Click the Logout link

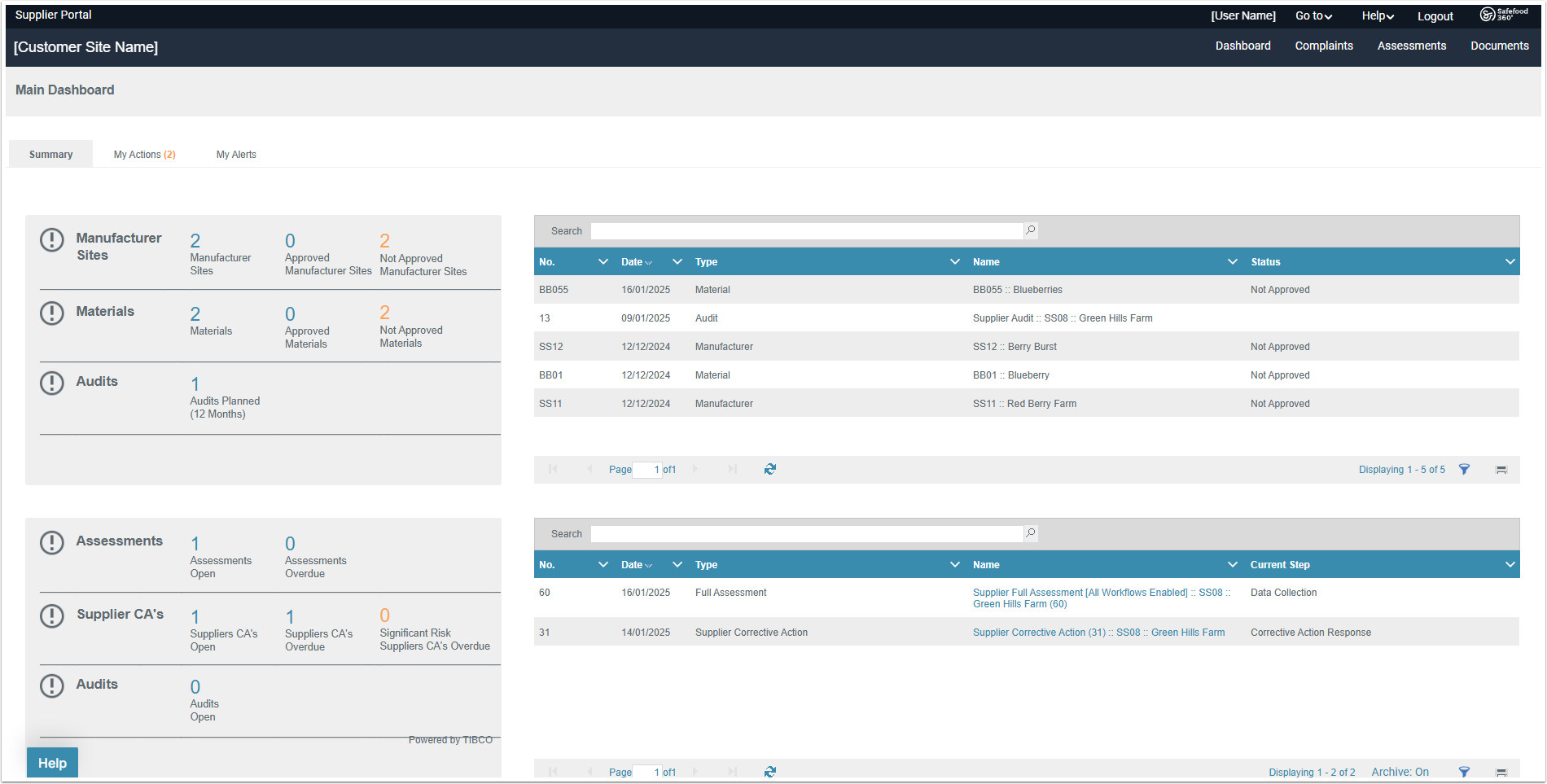tap(1435, 16)
